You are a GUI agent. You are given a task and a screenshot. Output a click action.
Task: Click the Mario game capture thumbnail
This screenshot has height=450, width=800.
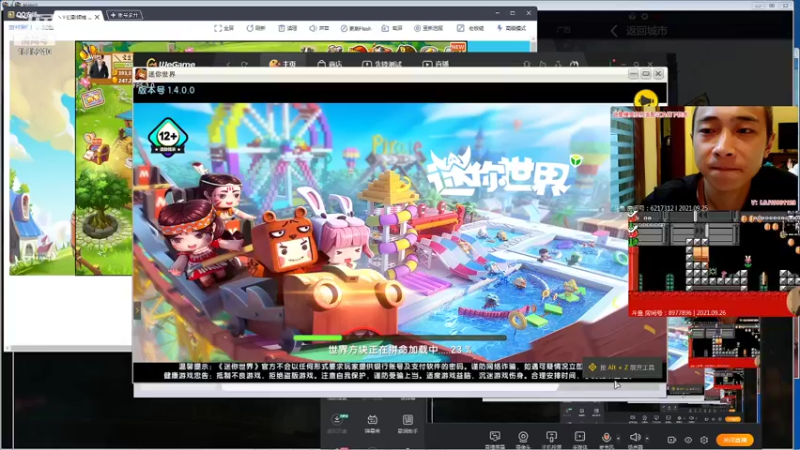714,264
